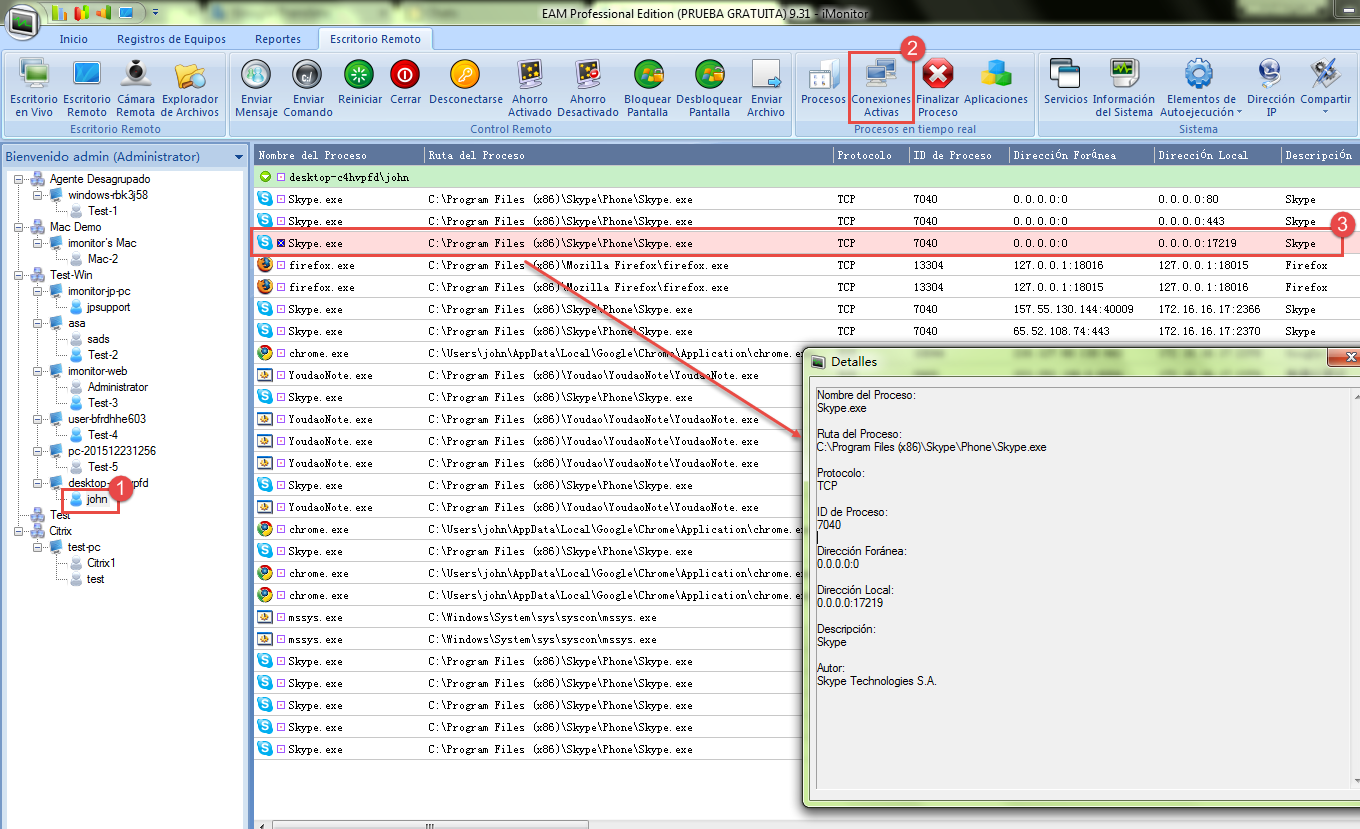1360x829 pixels.
Task: Collapse the Agente Desagrupado tree group
Action: click(20, 179)
